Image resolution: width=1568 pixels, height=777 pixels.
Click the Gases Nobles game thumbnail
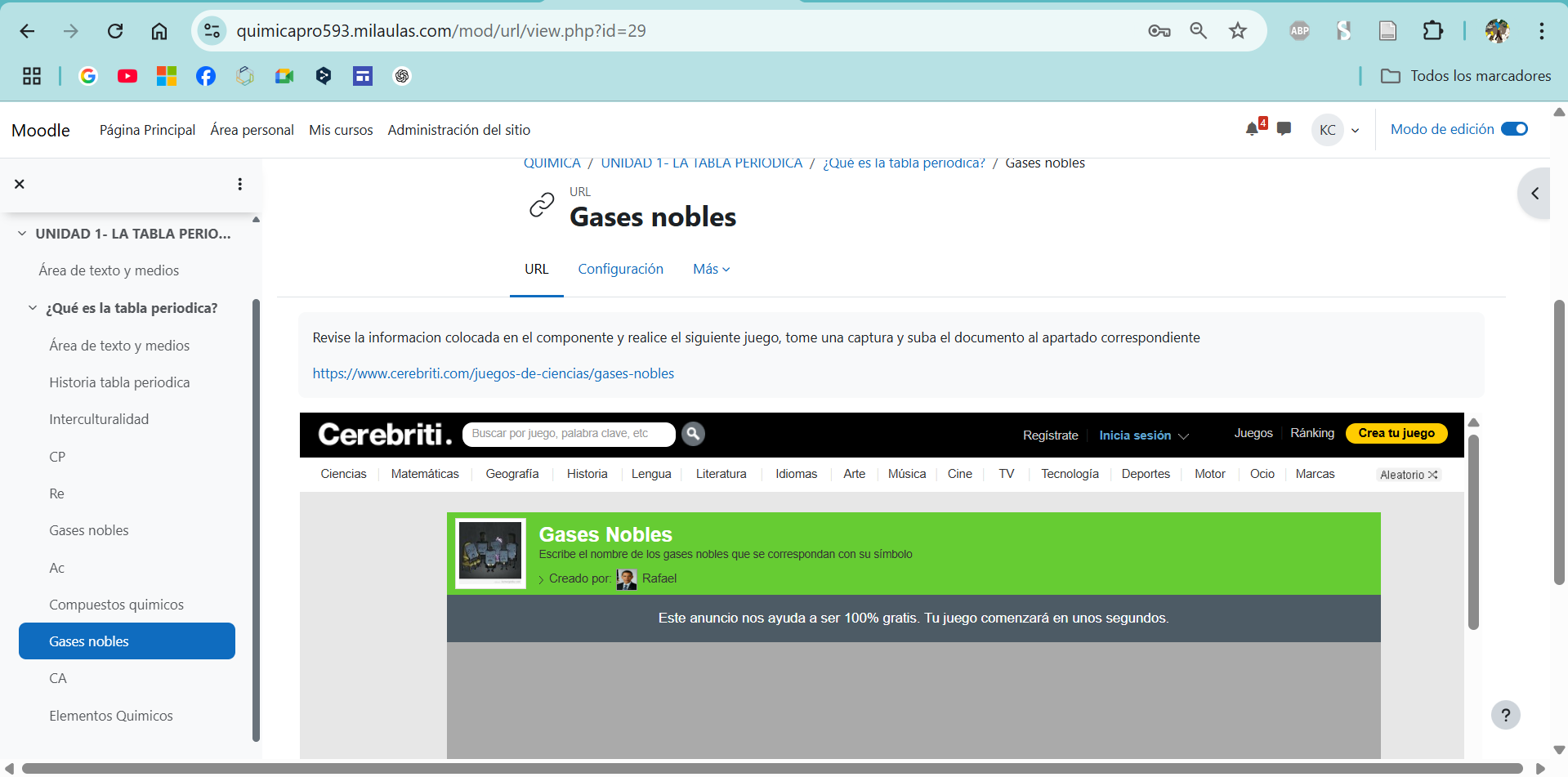(x=490, y=553)
